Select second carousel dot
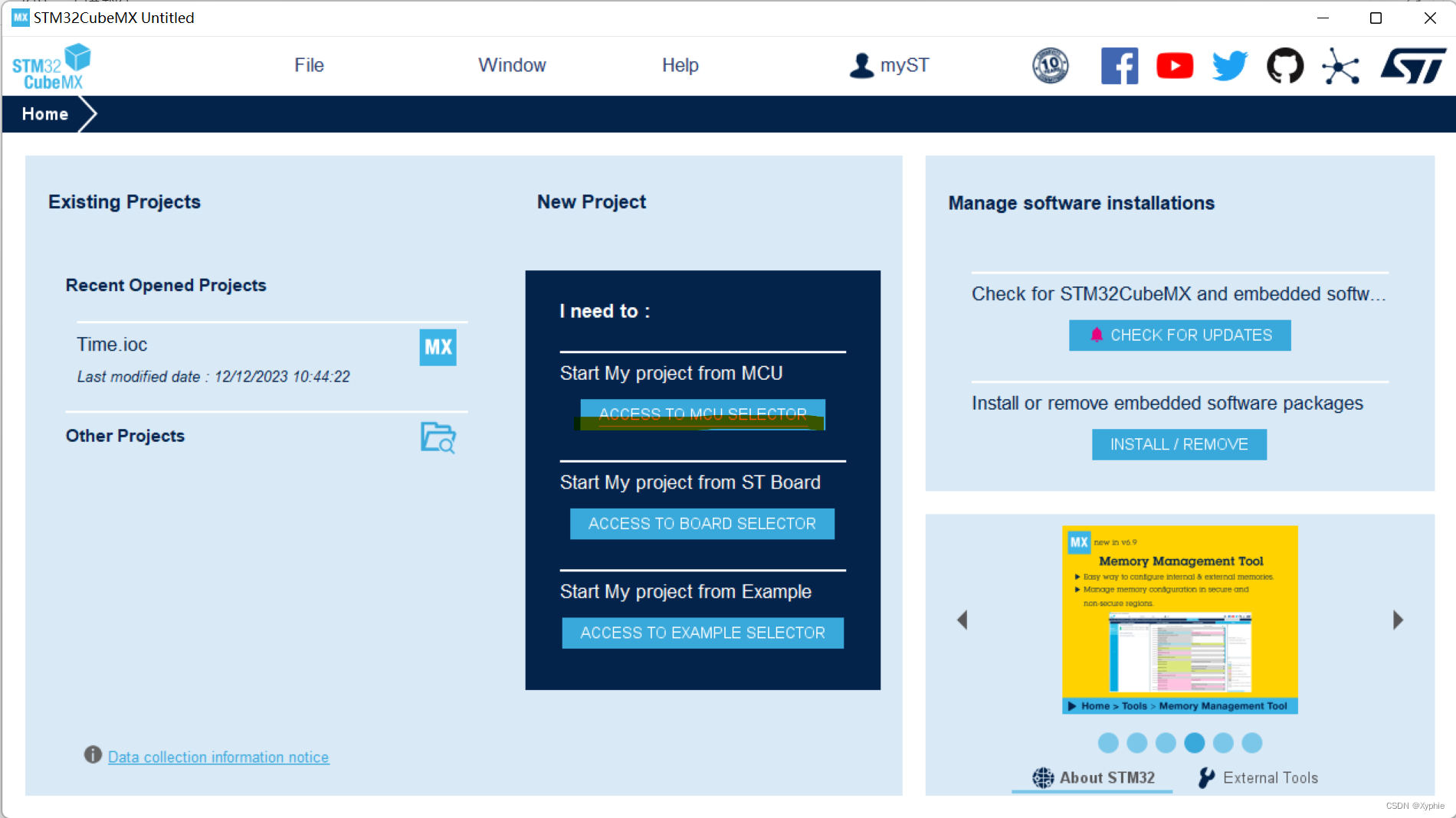 (1137, 742)
